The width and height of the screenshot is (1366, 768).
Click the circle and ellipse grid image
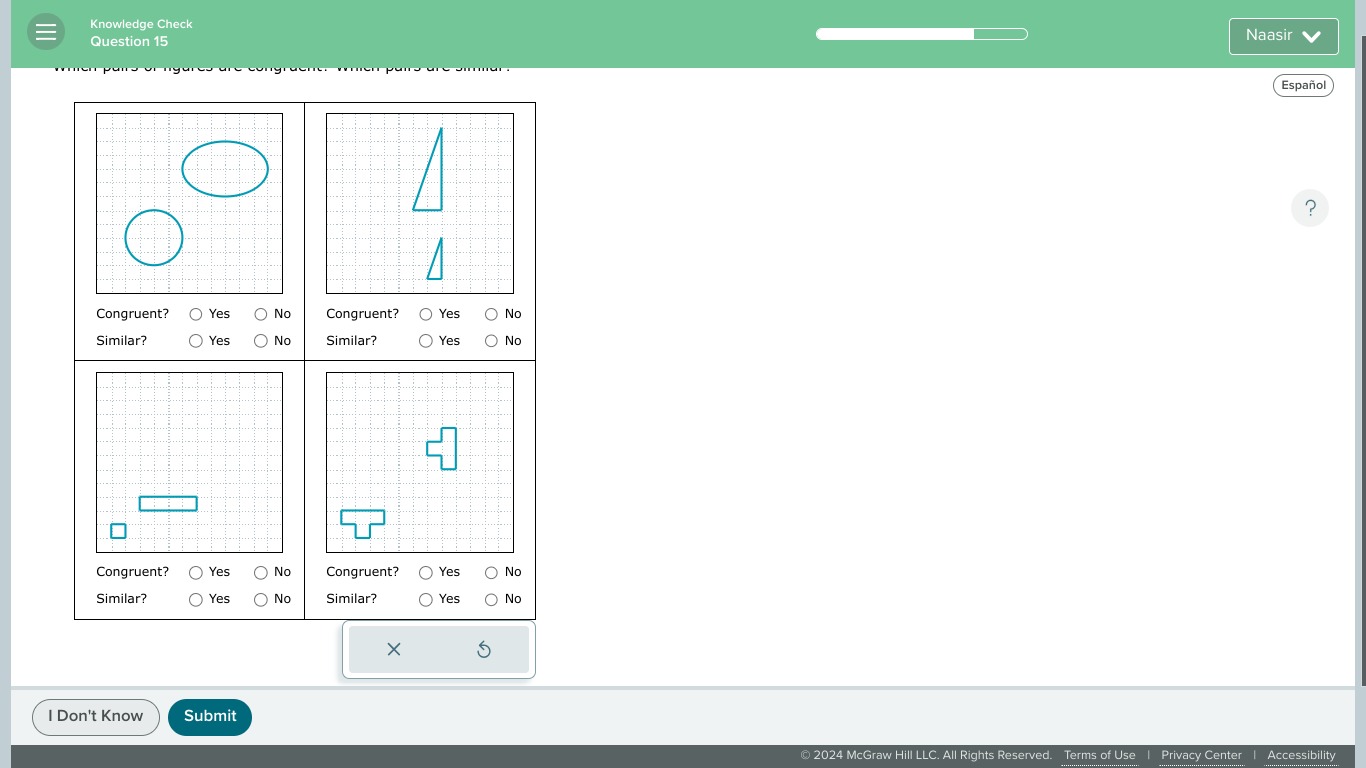click(189, 203)
